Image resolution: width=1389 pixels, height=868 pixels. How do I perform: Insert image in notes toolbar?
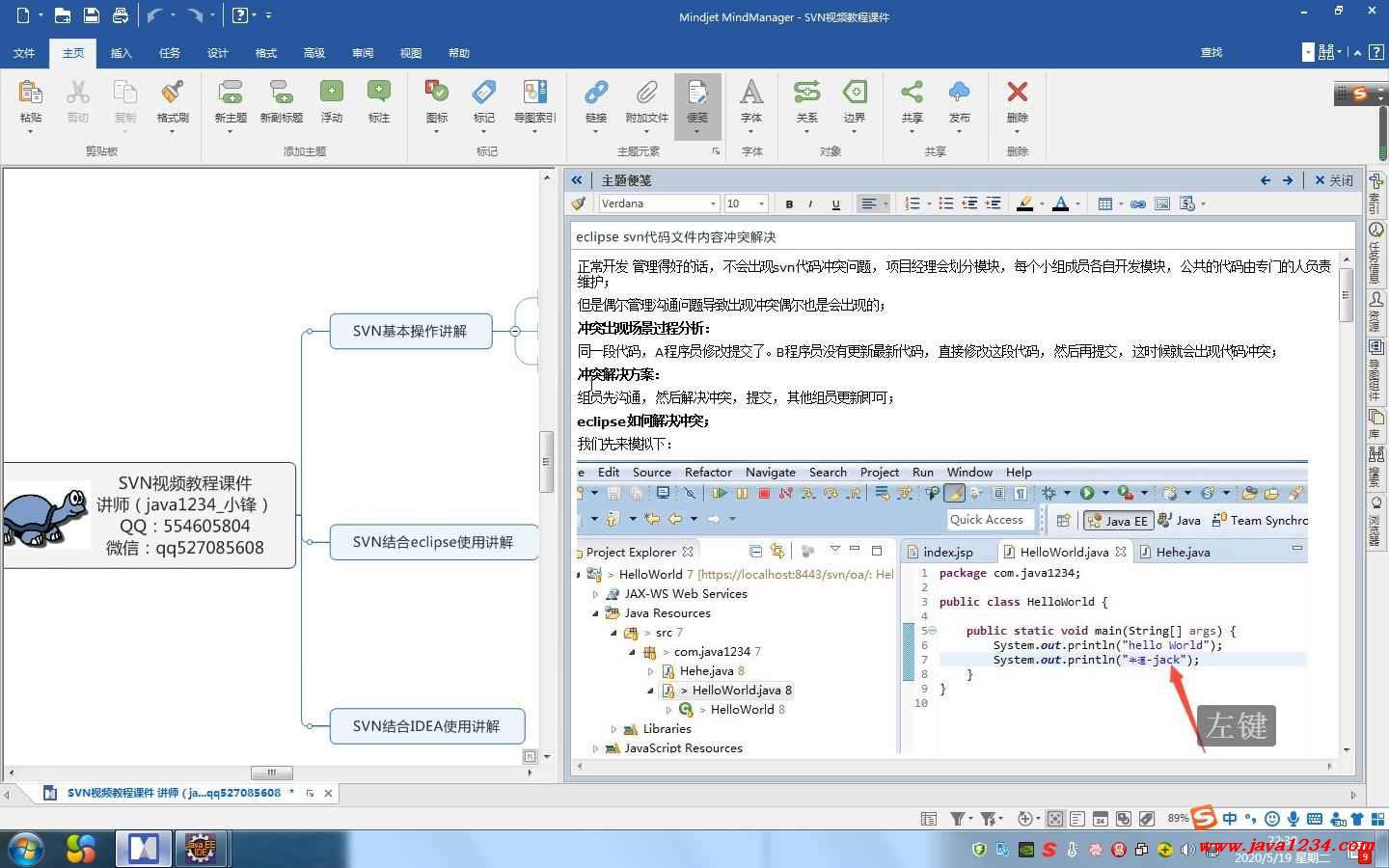(1162, 203)
